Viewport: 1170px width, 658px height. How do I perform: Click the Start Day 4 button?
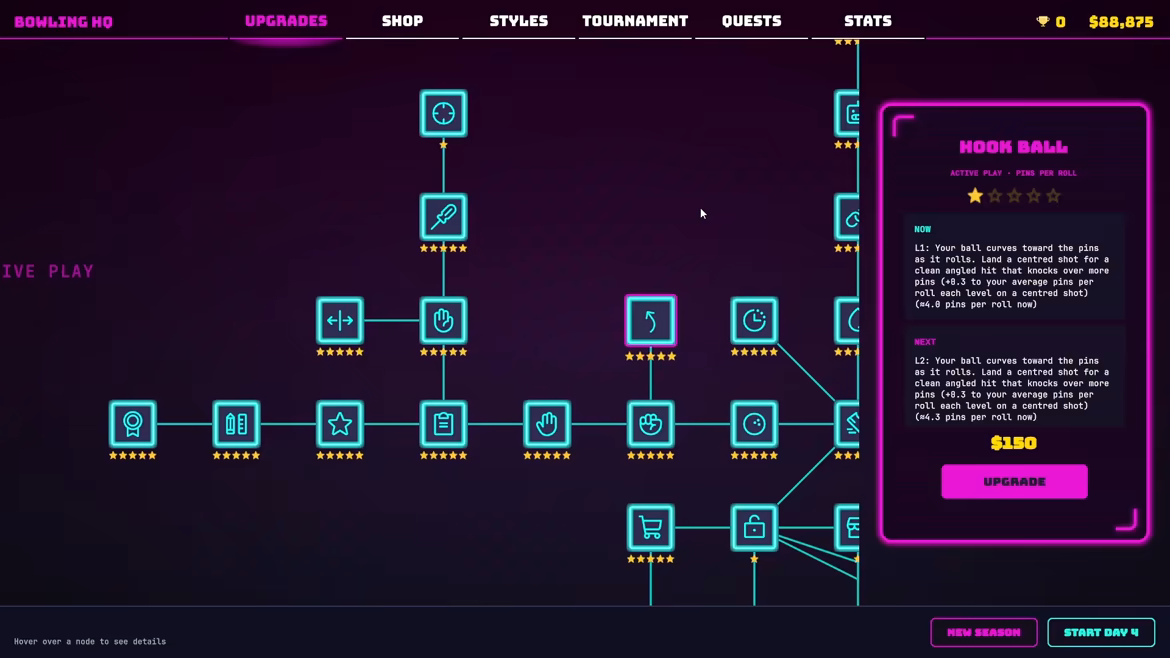1101,632
